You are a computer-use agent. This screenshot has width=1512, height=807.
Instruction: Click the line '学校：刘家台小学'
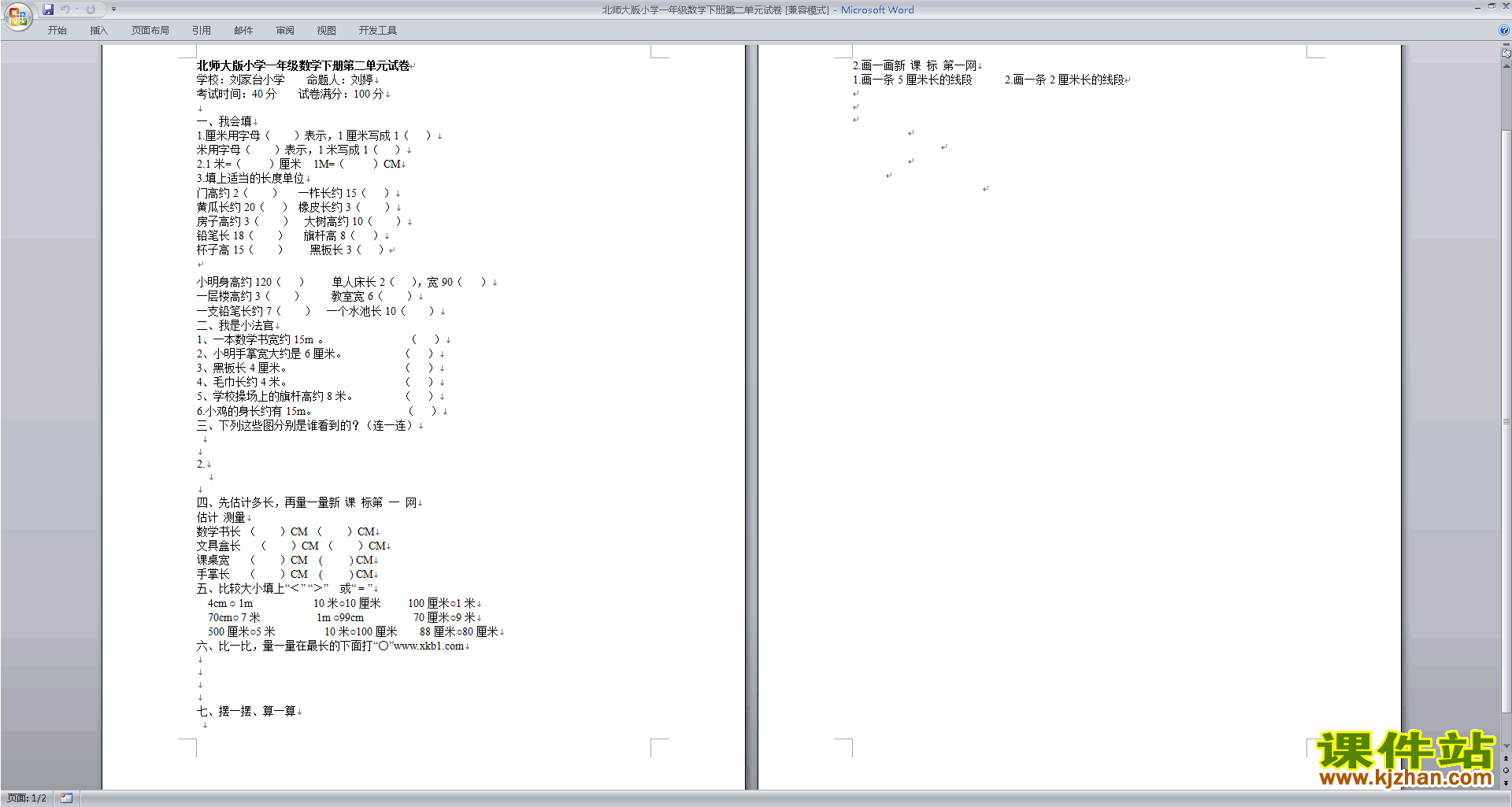240,80
